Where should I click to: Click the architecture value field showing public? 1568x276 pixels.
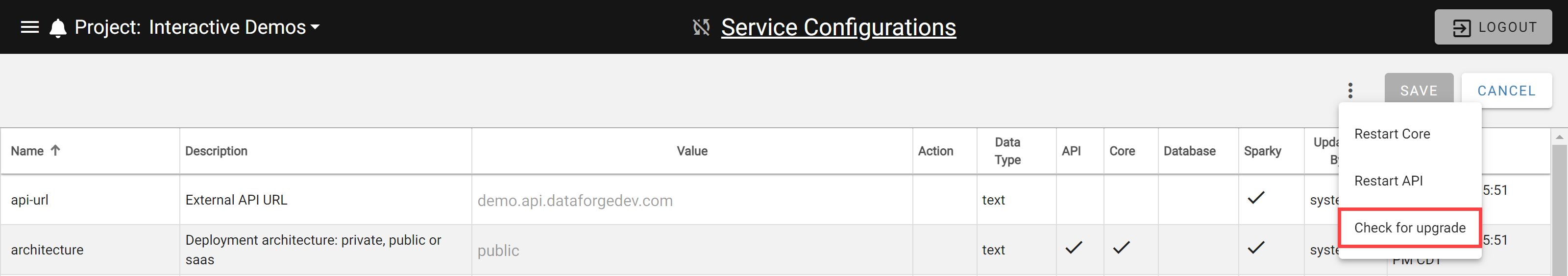tap(691, 251)
